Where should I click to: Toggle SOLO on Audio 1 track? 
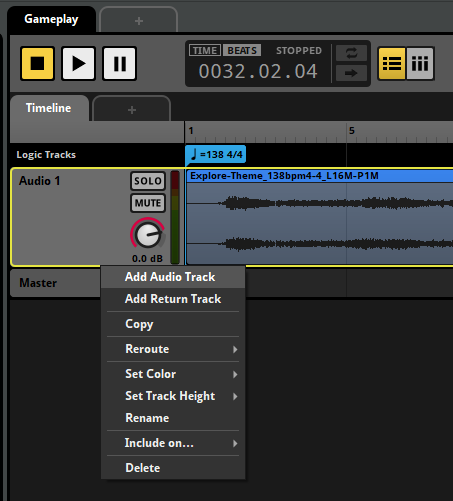148,181
